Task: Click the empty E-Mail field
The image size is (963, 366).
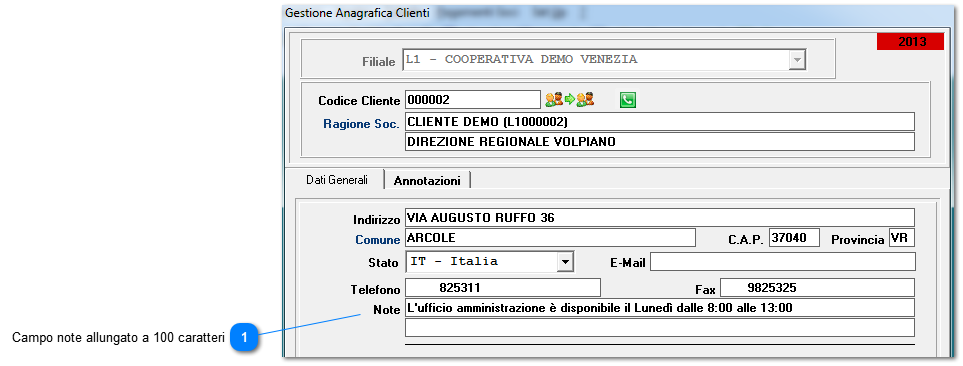Action: pyautogui.click(x=782, y=262)
